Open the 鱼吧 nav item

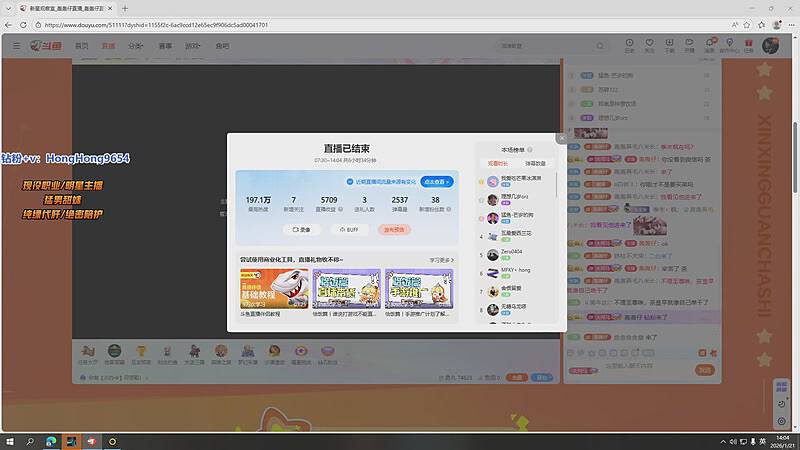tap(222, 46)
